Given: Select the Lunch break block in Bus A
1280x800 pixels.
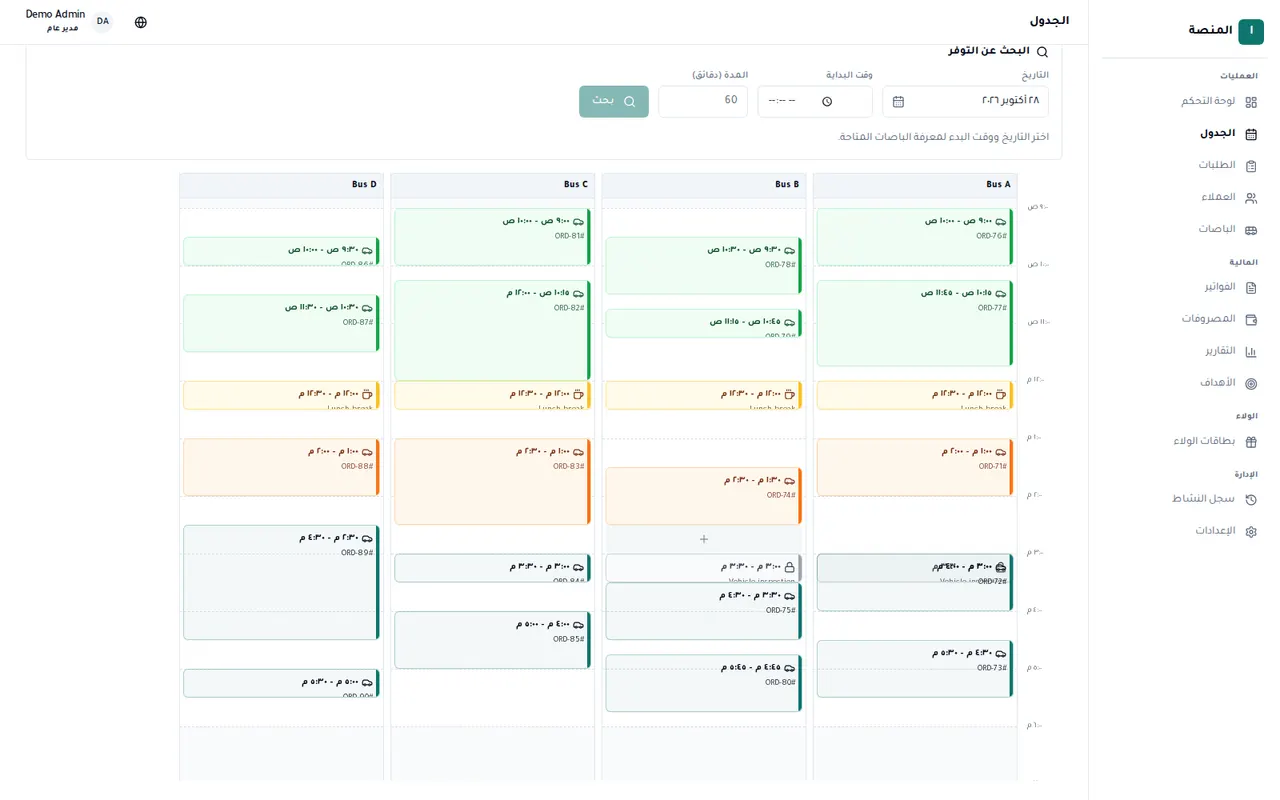Looking at the screenshot, I should point(915,395).
